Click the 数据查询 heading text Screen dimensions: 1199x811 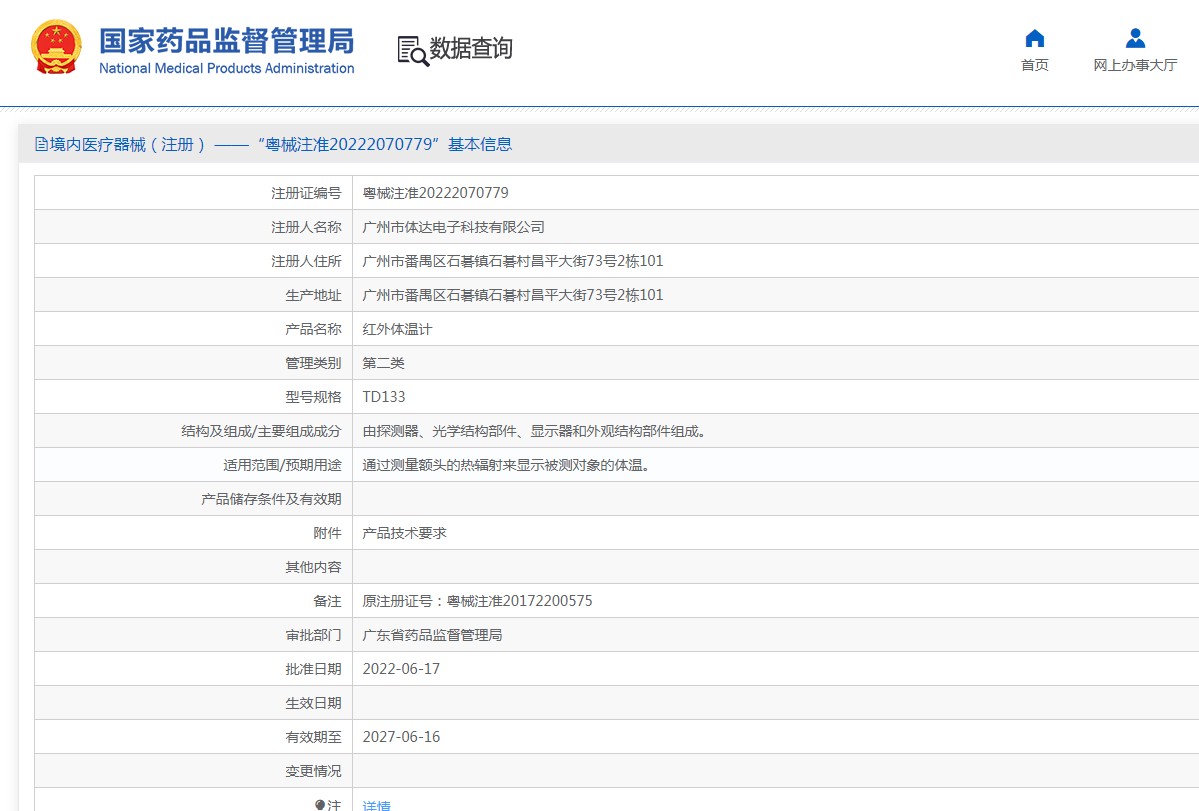471,48
